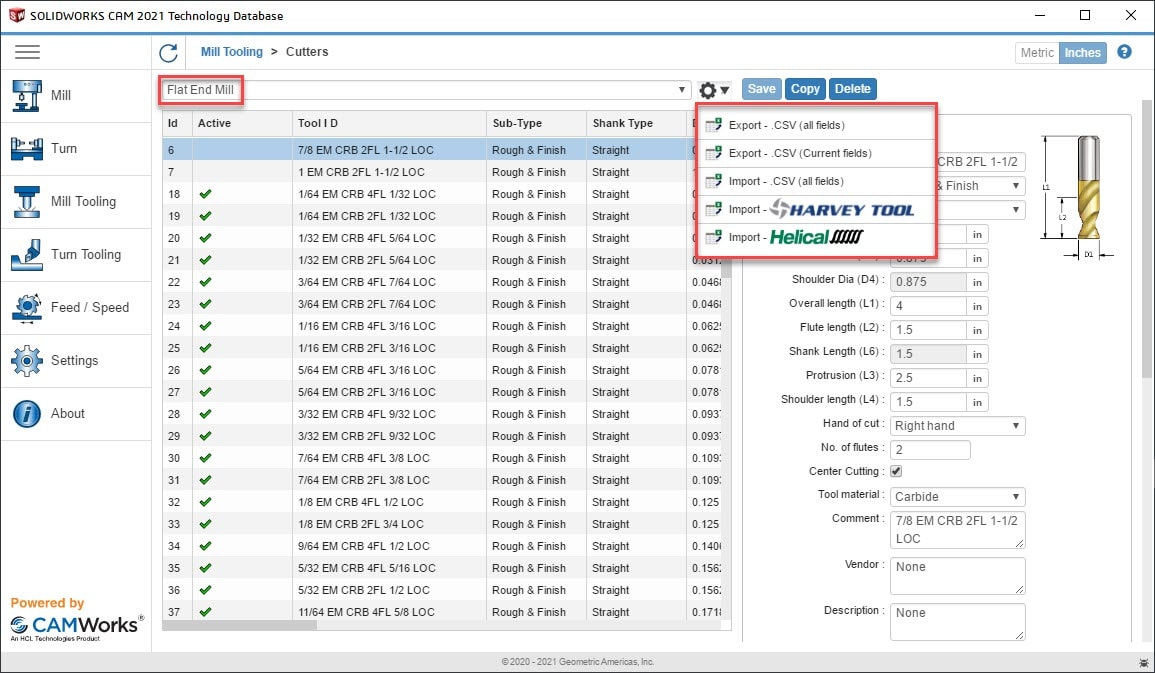
Task: Select the Turn lathe icon in sidebar
Action: (27, 149)
